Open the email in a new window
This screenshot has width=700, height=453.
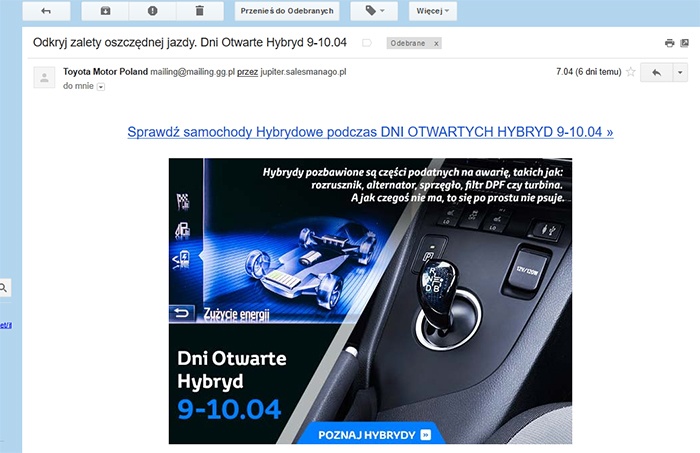pos(684,43)
